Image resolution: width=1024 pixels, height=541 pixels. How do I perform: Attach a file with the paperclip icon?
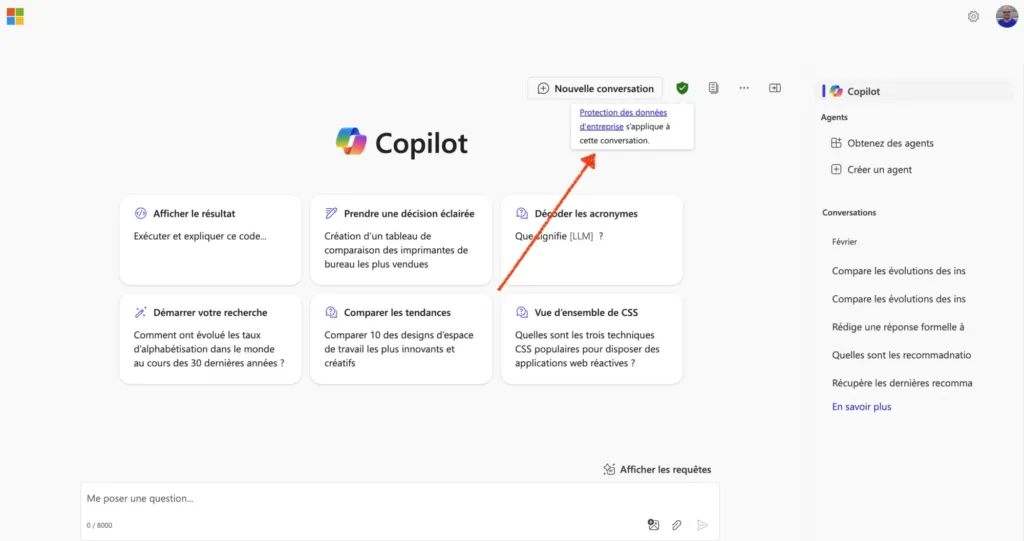tap(677, 525)
